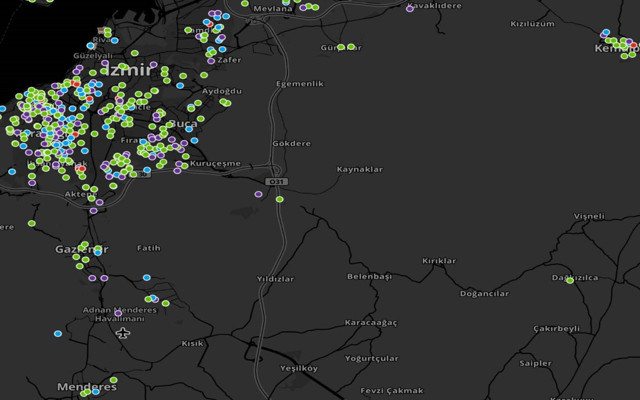
Task: Click the green marker below the 031 shield
Action: (279, 199)
